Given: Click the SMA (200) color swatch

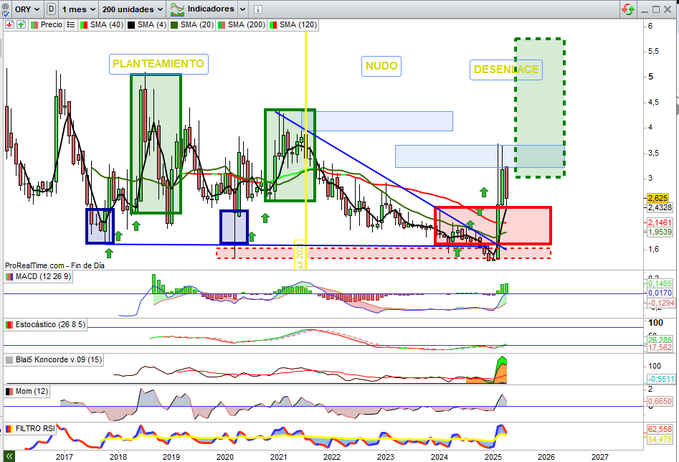Looking at the screenshot, I should pos(222,25).
